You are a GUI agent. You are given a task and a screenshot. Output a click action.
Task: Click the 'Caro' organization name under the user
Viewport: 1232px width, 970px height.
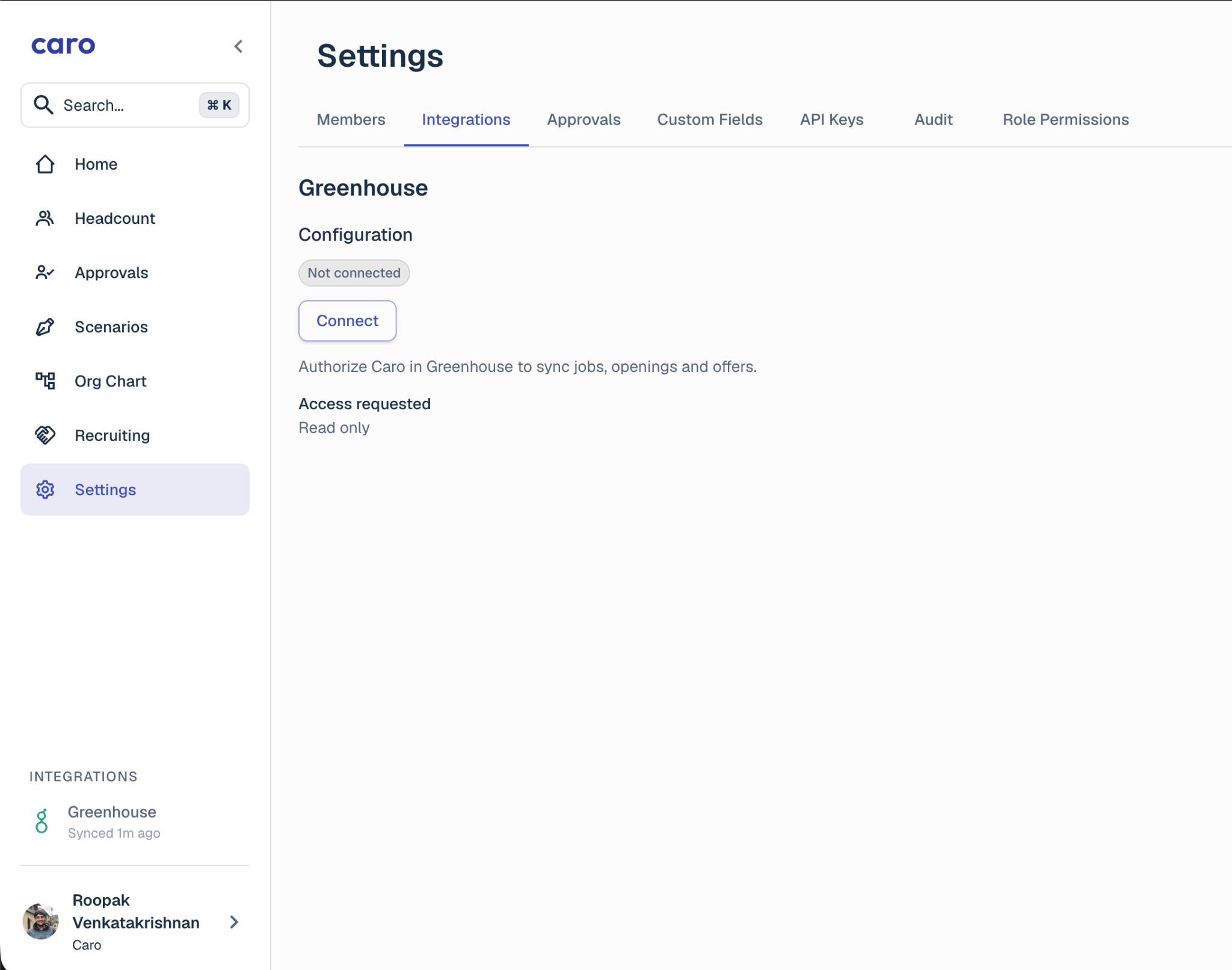pos(87,945)
